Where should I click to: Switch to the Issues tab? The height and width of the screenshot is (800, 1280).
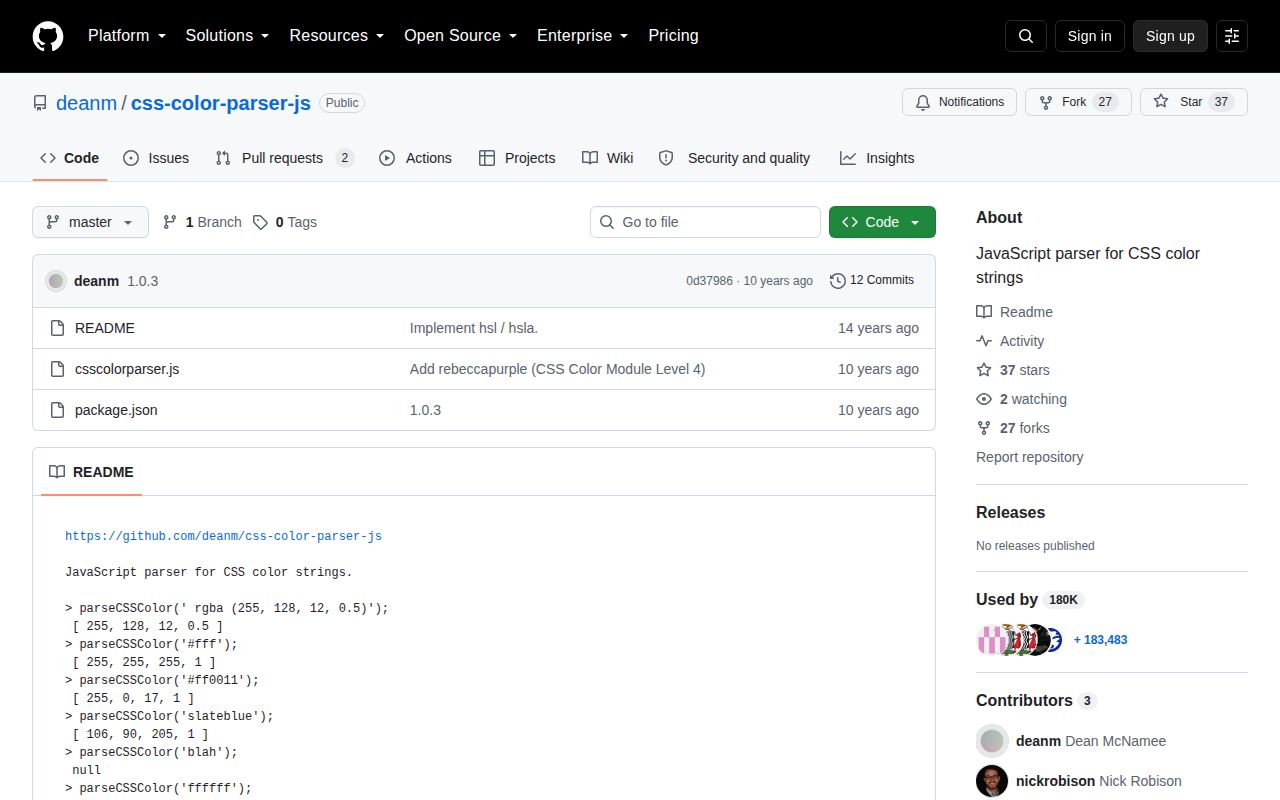[156, 158]
